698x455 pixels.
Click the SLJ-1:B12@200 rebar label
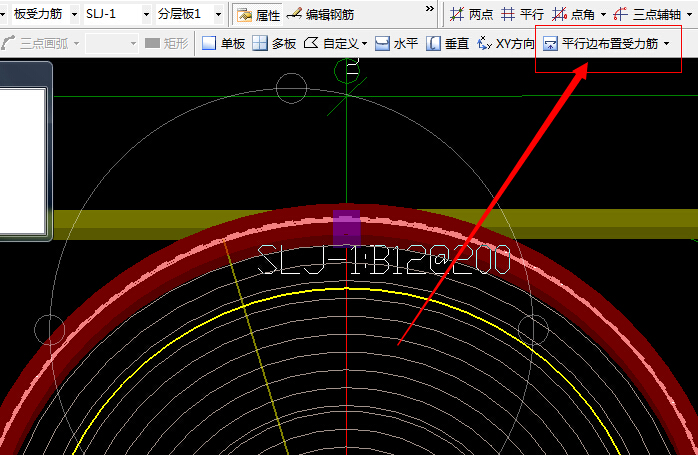click(384, 260)
